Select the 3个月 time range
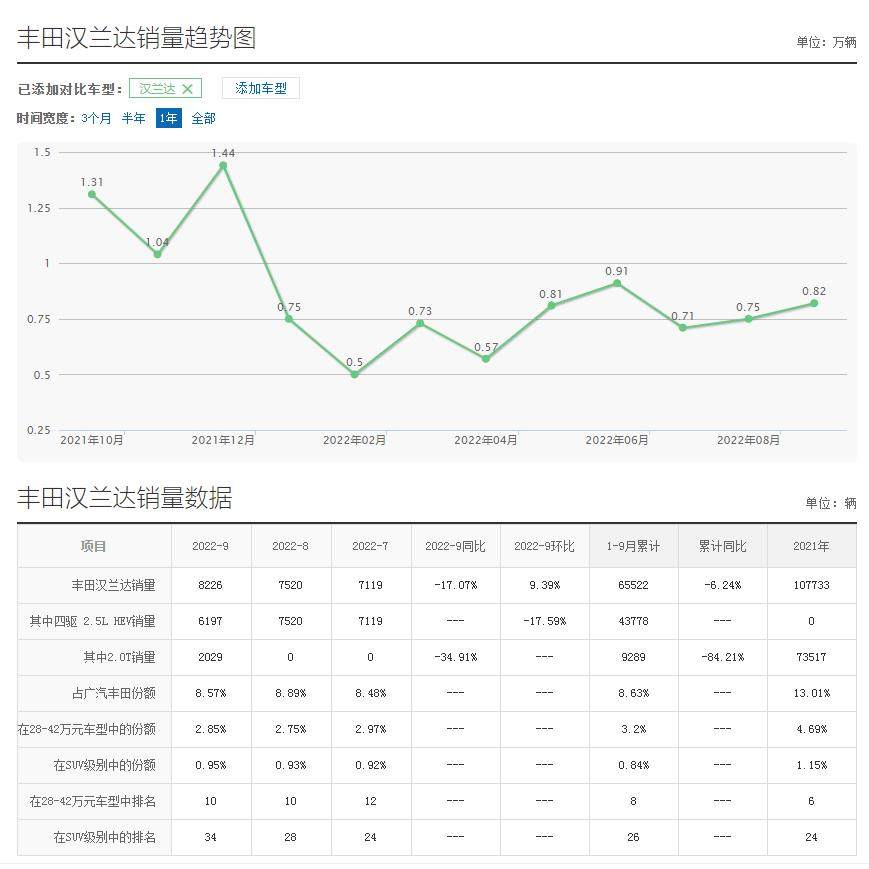 pos(96,118)
